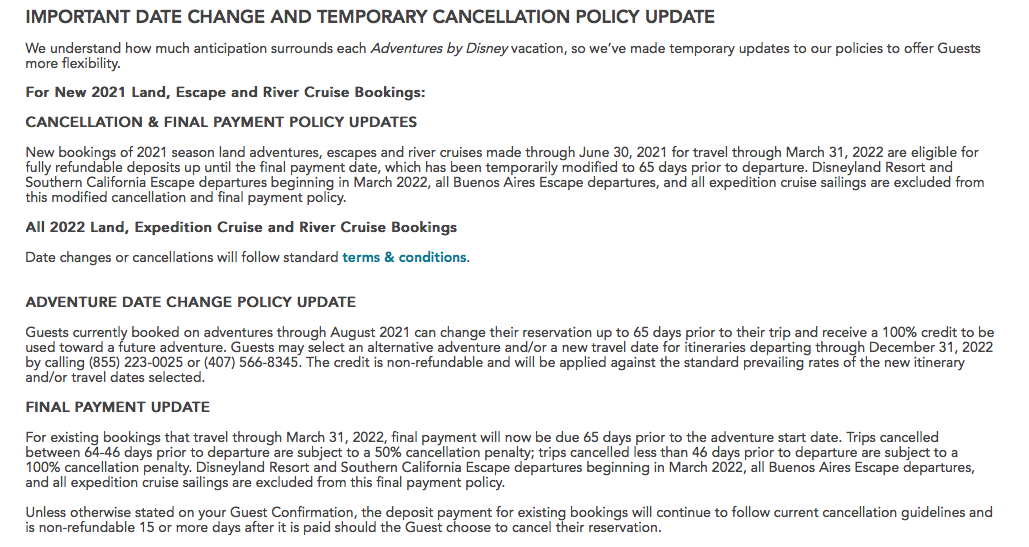Image resolution: width=1029 pixels, height=547 pixels.
Task: Click the 'All 2022 Land, Expedition Cruise' heading
Action: [x=241, y=227]
